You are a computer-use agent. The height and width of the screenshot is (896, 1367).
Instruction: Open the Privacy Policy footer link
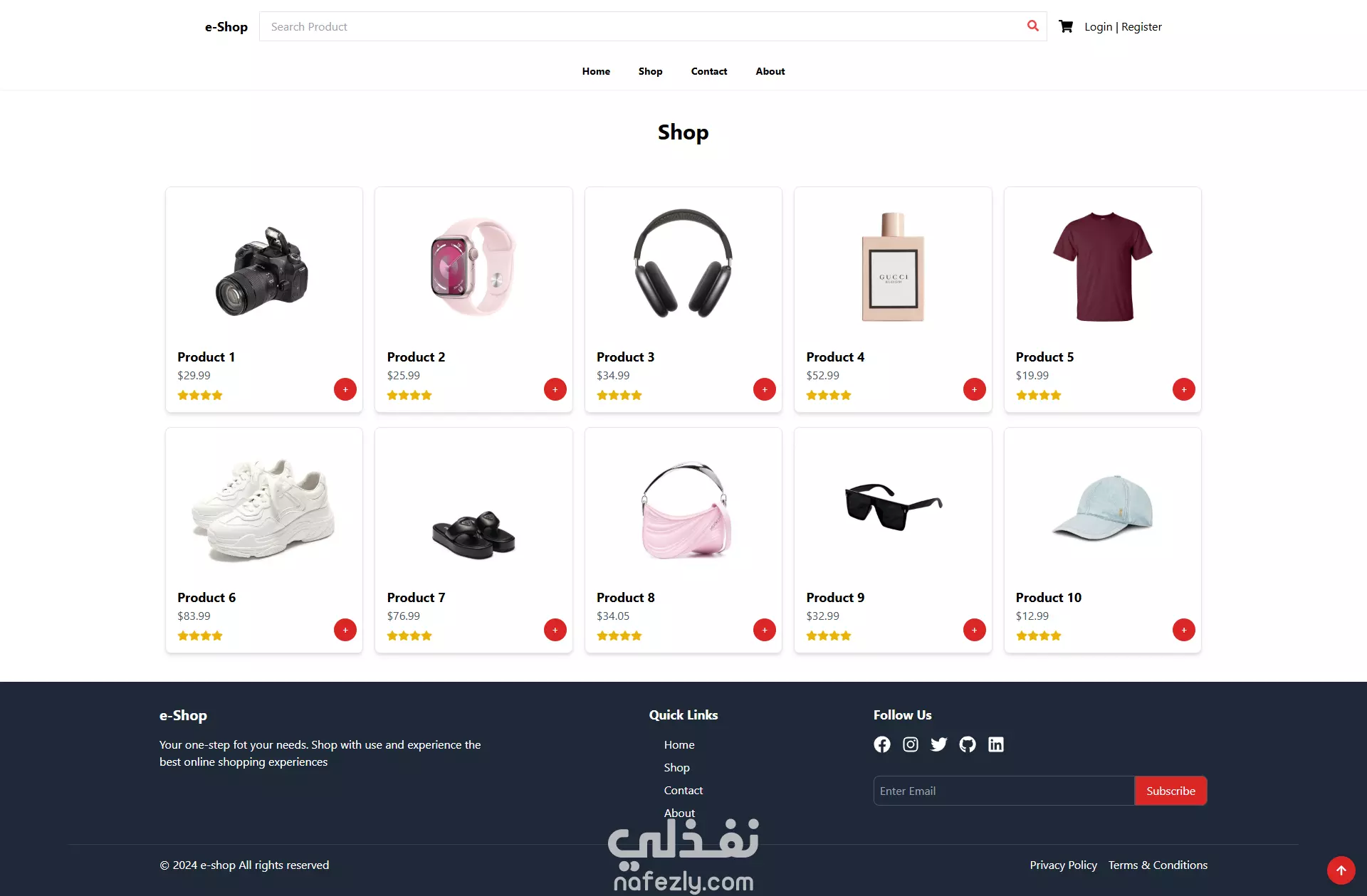click(1063, 865)
